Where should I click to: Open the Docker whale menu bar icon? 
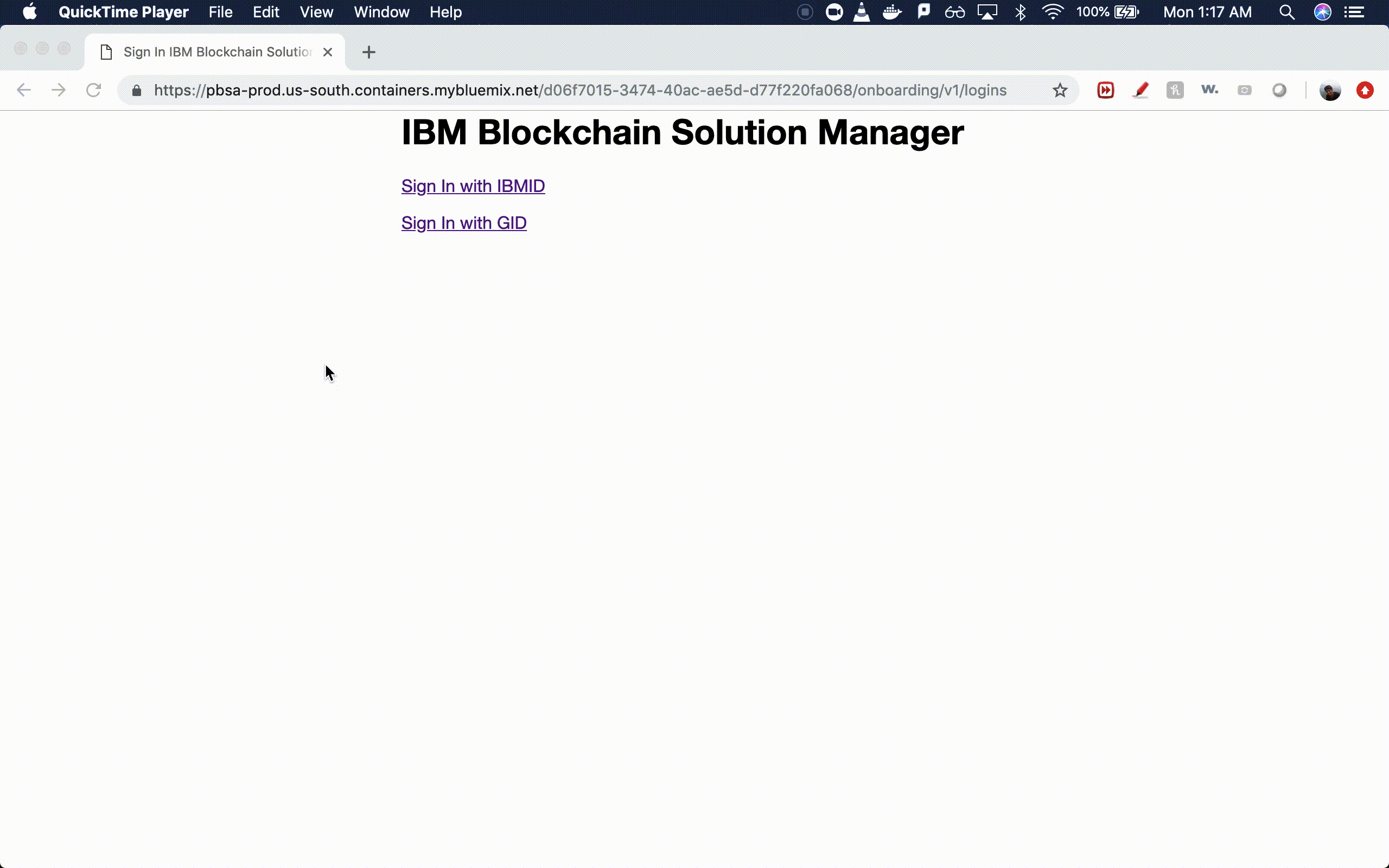[x=892, y=12]
